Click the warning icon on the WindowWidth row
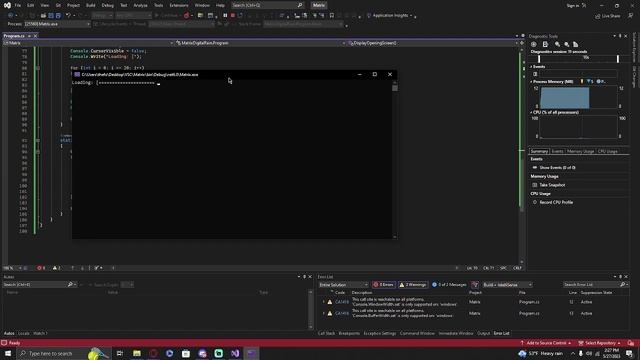640x360 pixels. coord(330,302)
